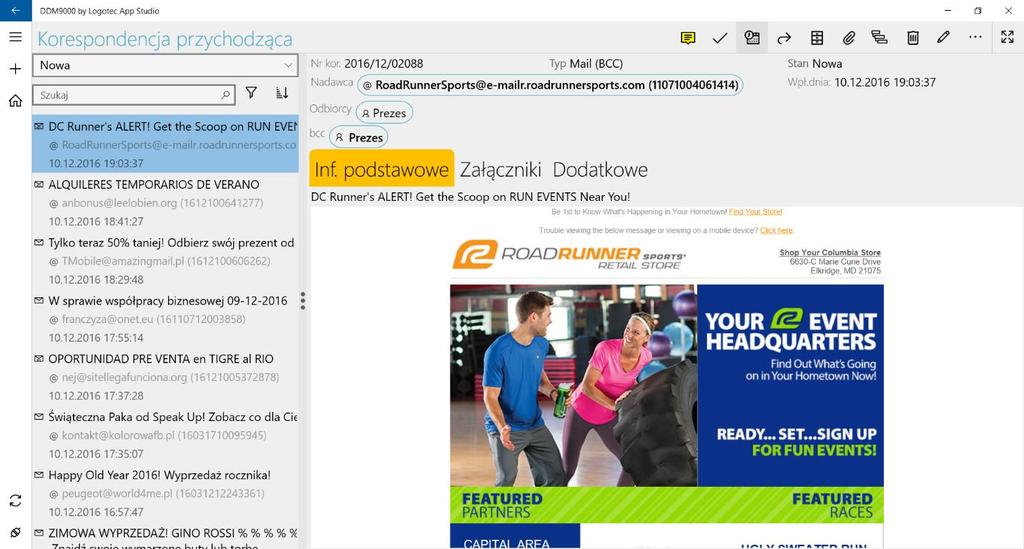Click the gym couple with tire photo
Image resolution: width=1024 pixels, height=549 pixels.
click(573, 385)
